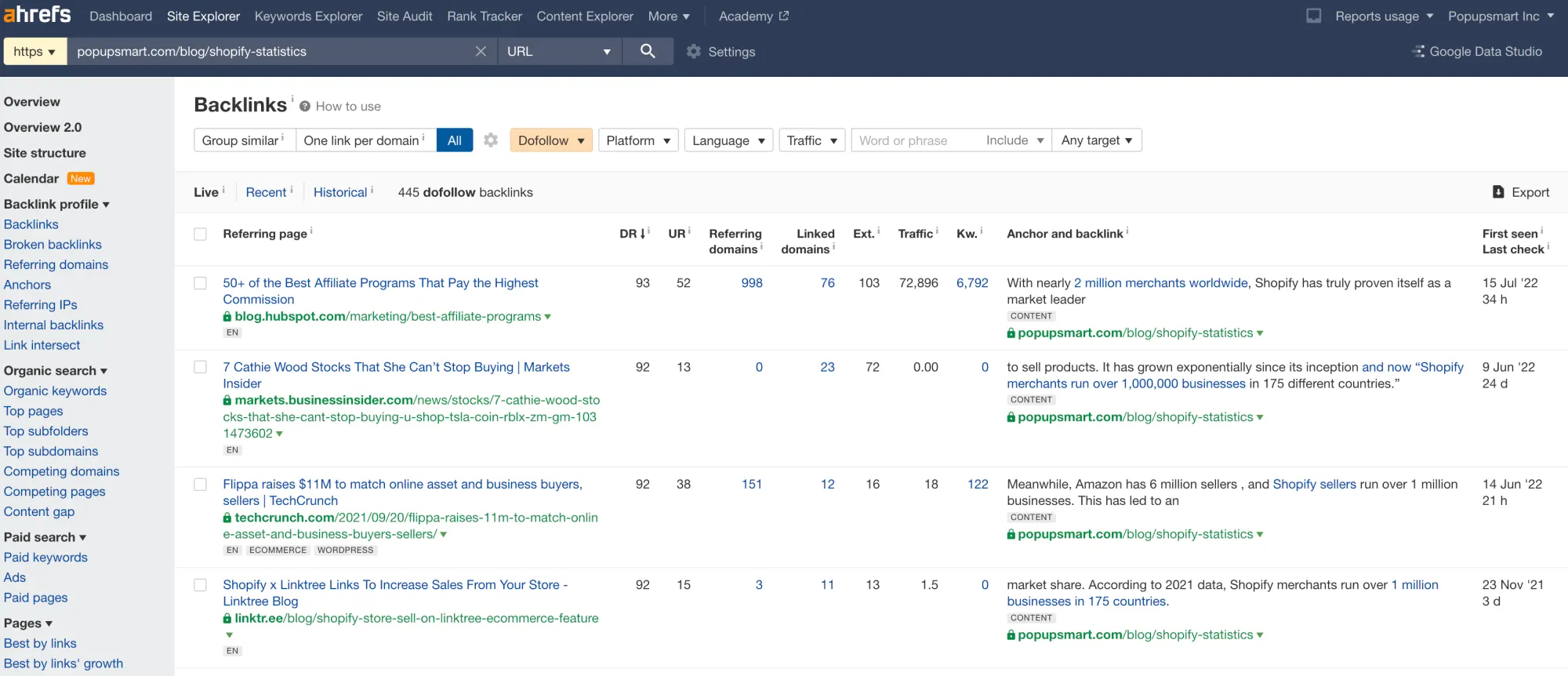The image size is (1568, 676).
Task: Open the Dofollow filter dropdown
Action: coord(551,140)
